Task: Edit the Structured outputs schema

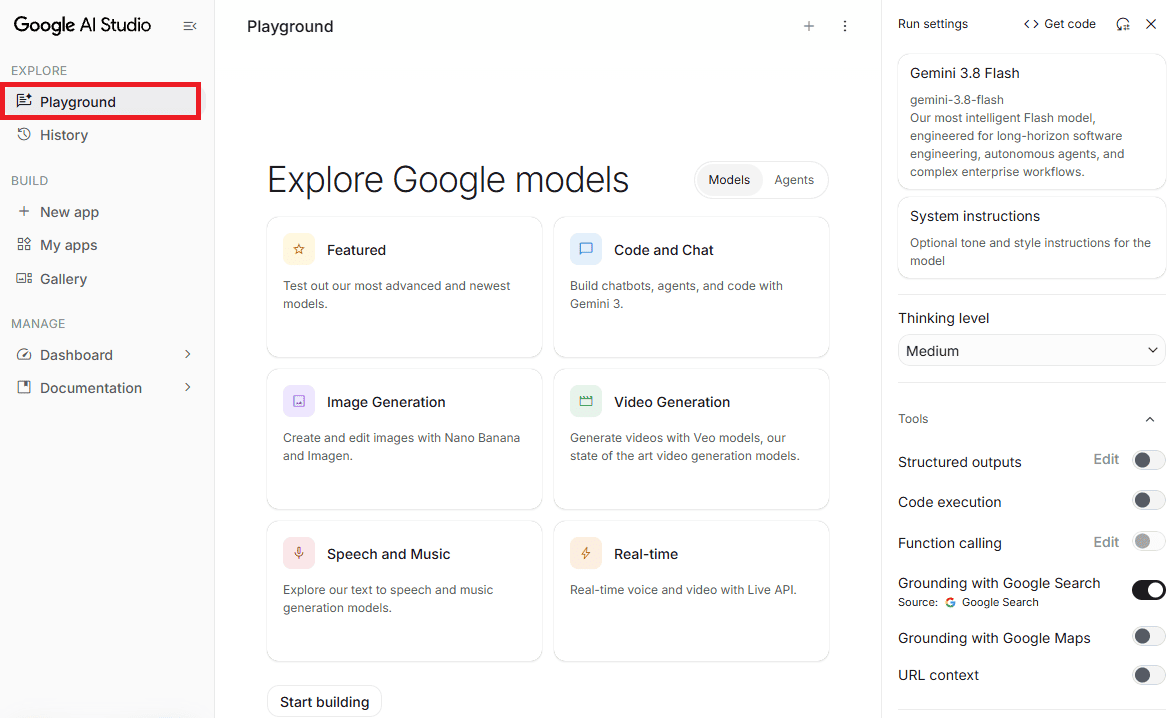Action: (x=1106, y=459)
